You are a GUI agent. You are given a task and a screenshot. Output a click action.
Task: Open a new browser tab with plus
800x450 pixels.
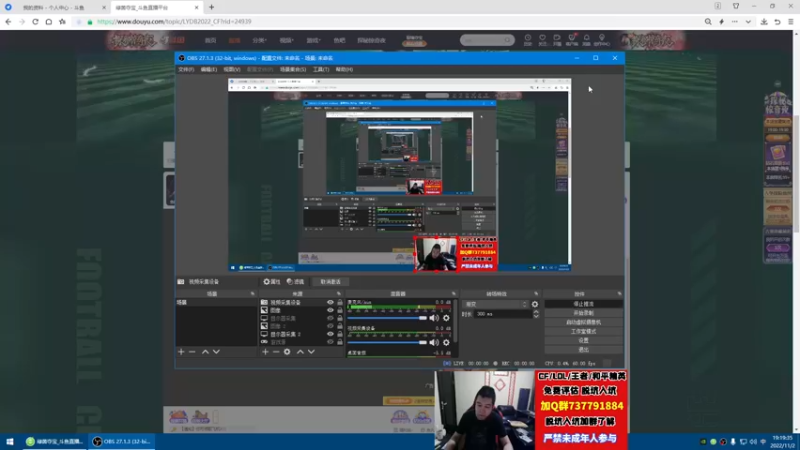click(211, 7)
